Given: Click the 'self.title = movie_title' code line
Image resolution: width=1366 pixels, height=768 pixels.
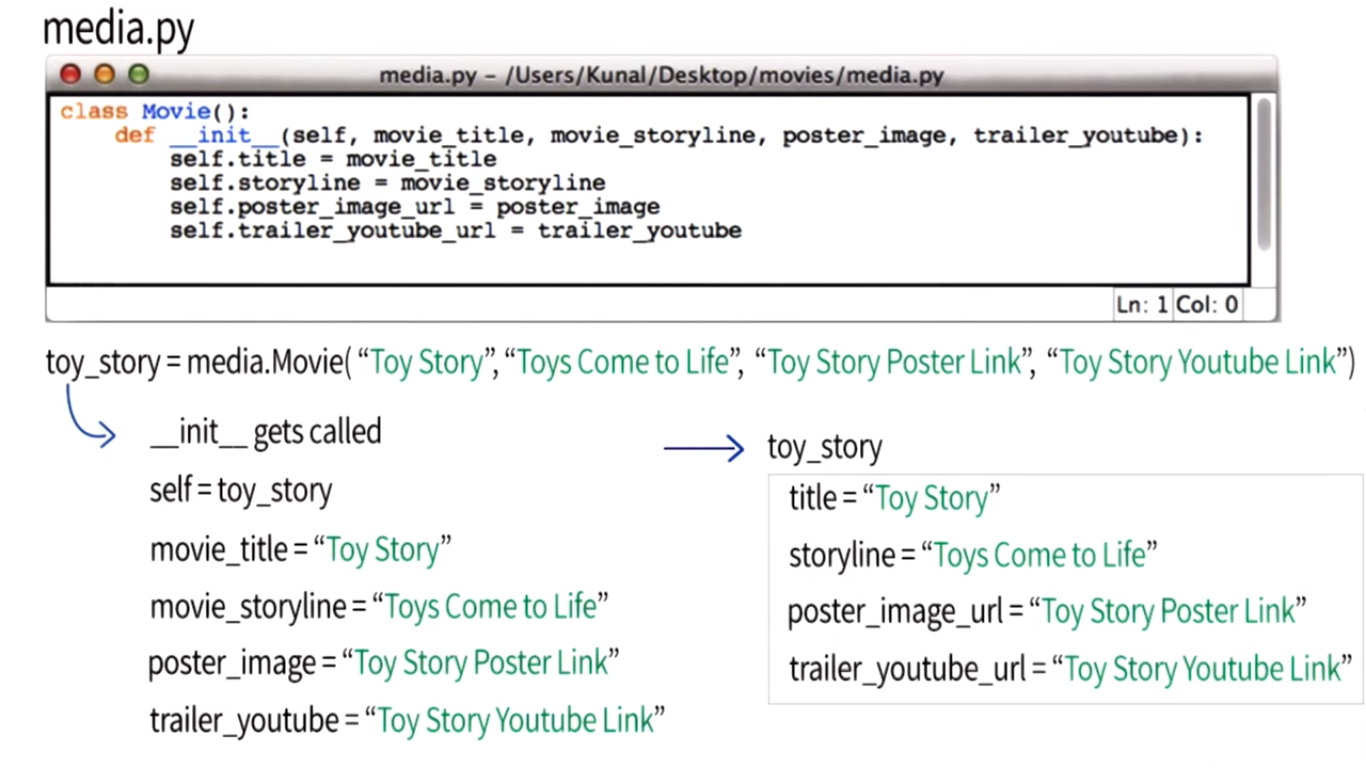Looking at the screenshot, I should tap(333, 160).
